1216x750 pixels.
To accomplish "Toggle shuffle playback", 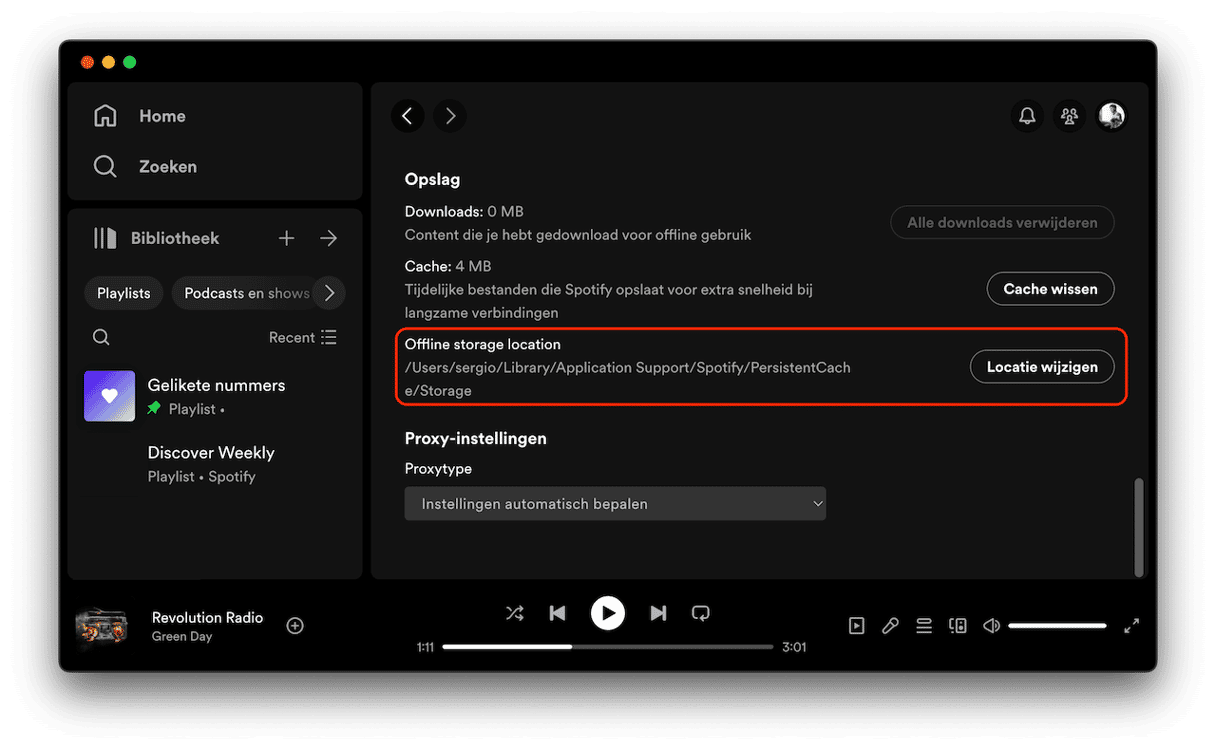I will click(x=514, y=613).
